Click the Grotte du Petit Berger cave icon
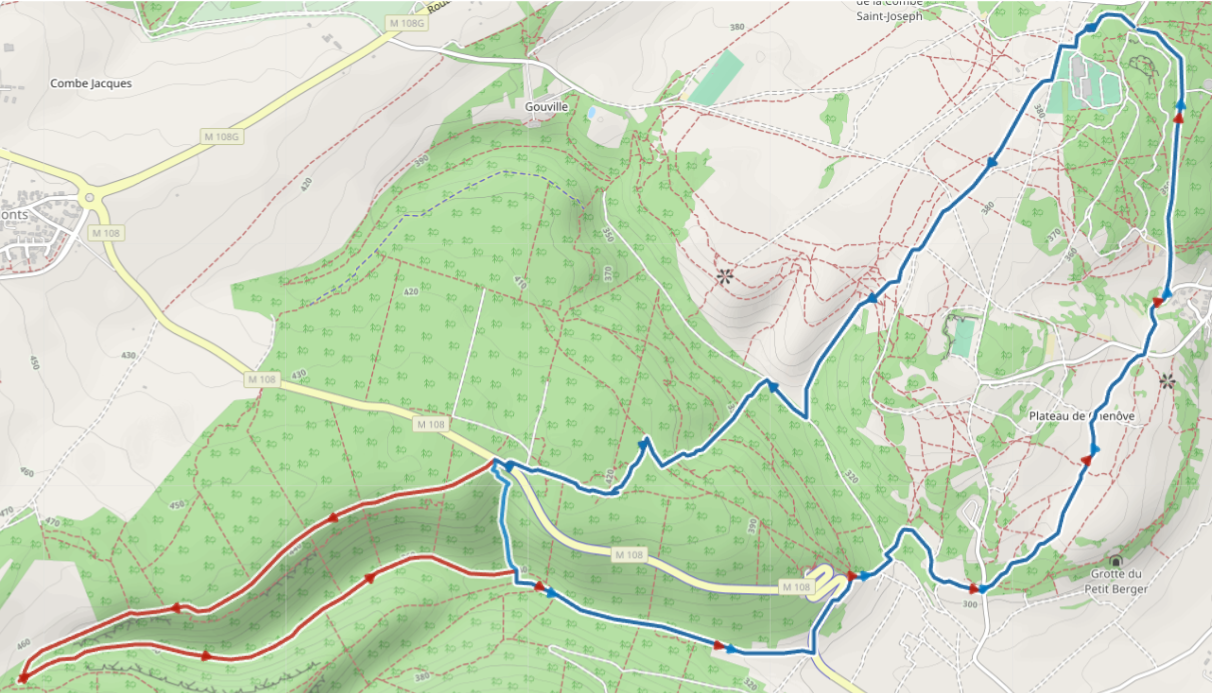1212x693 pixels. click(x=1115, y=561)
